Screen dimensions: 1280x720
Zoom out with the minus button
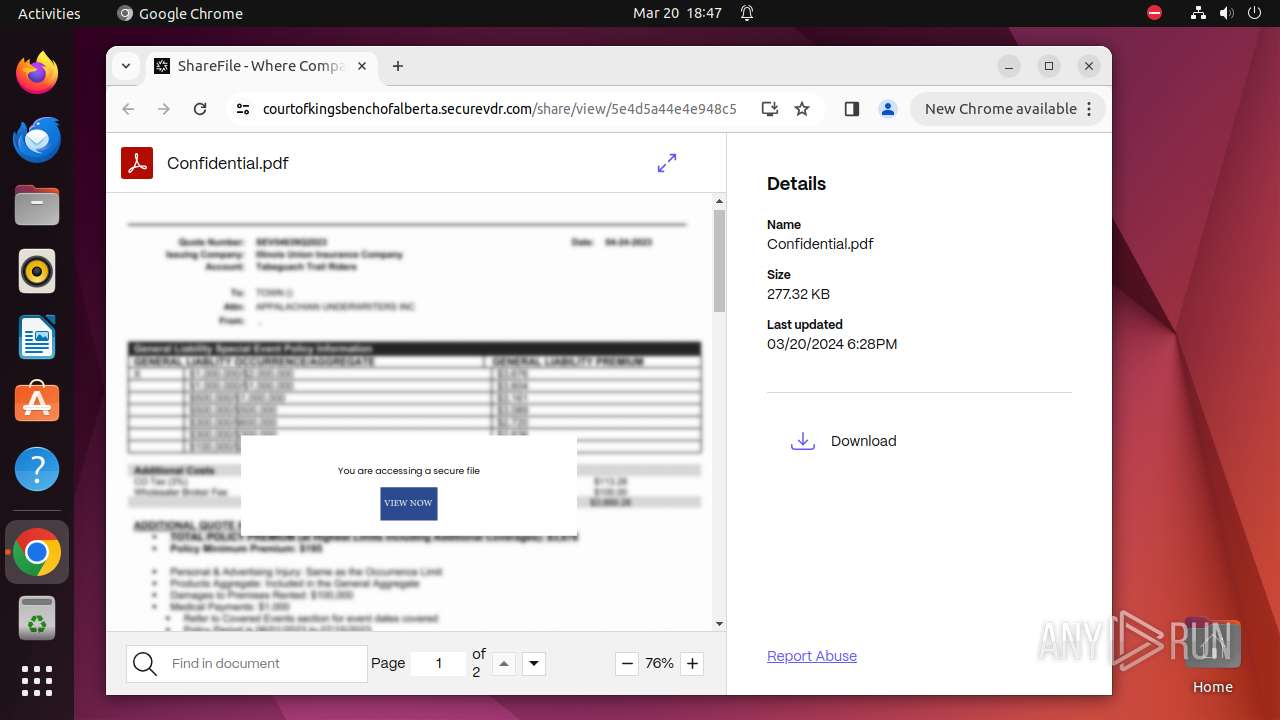click(627, 663)
